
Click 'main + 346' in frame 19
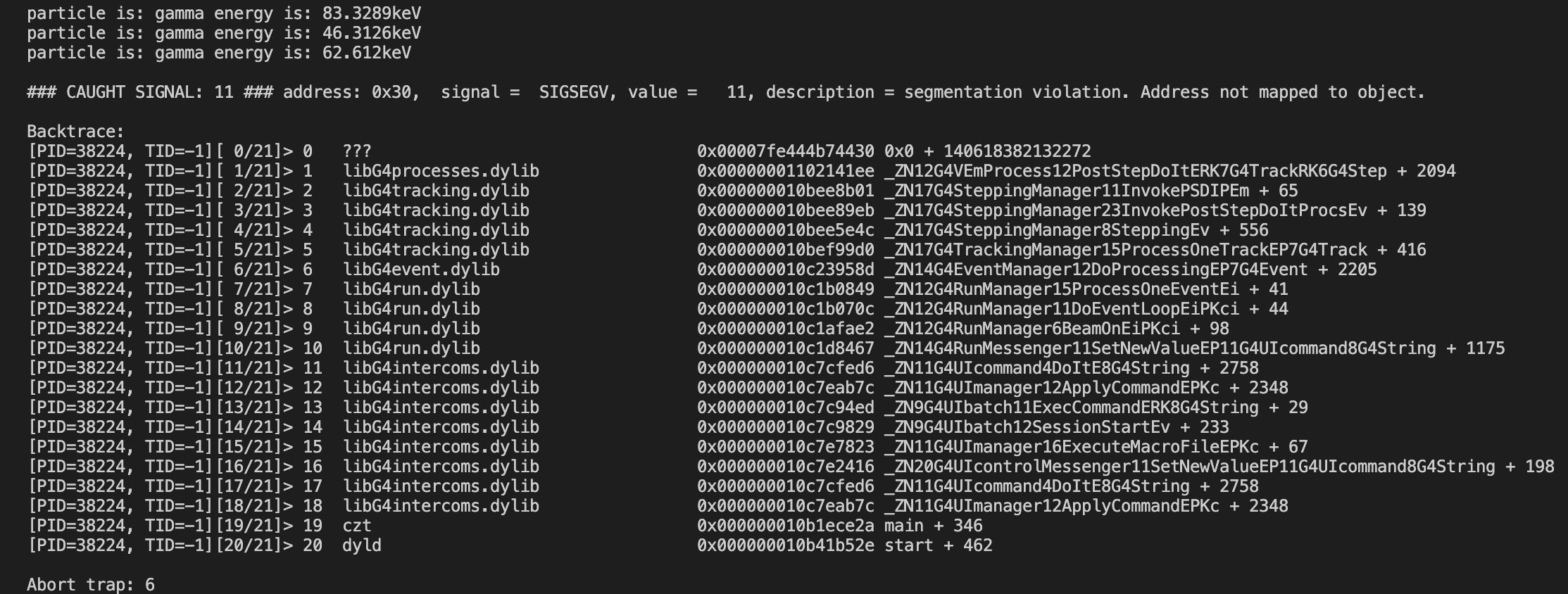coord(934,526)
